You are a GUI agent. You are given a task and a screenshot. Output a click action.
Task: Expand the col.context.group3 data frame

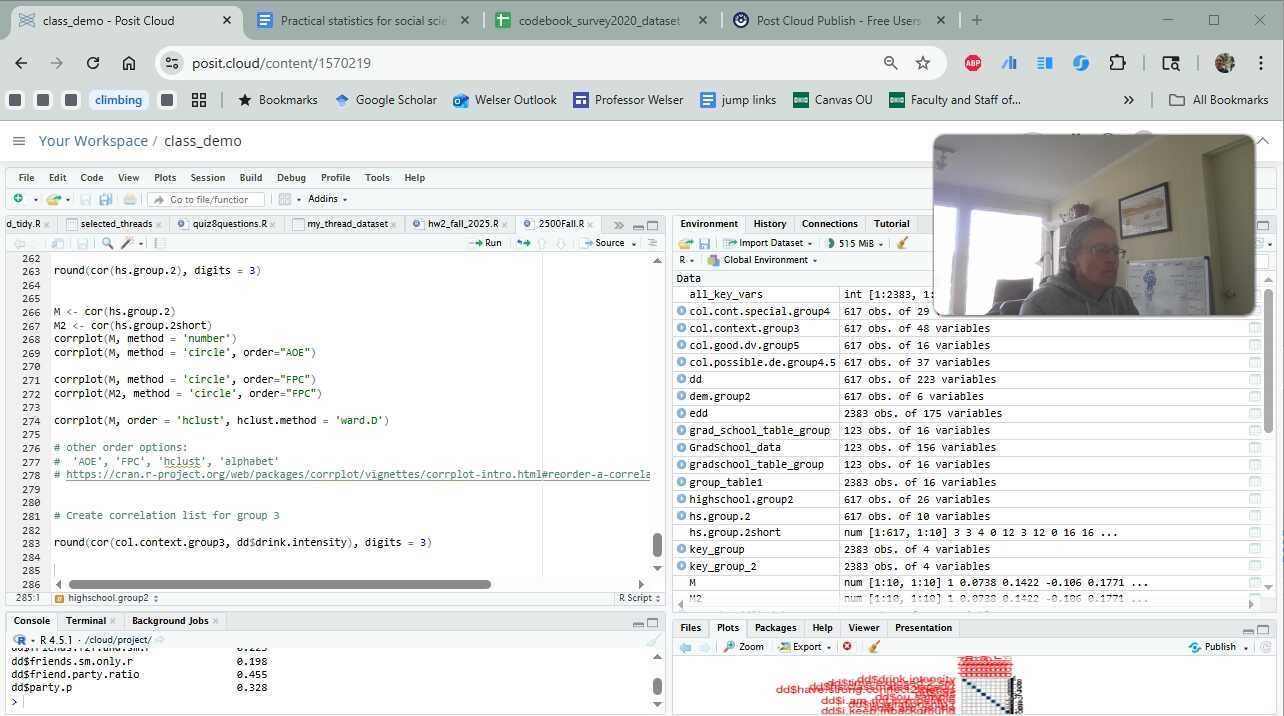682,328
